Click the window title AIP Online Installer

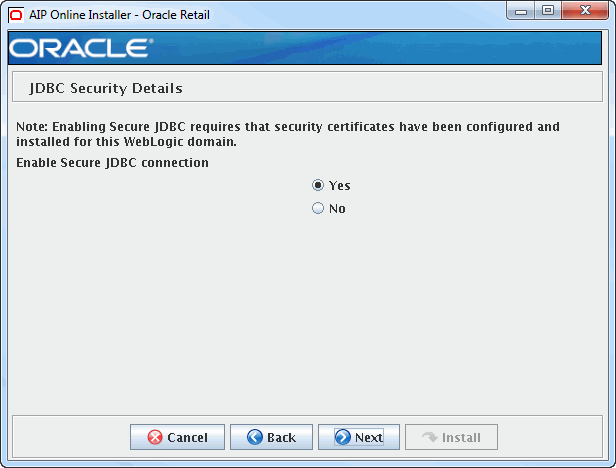[x=119, y=15]
